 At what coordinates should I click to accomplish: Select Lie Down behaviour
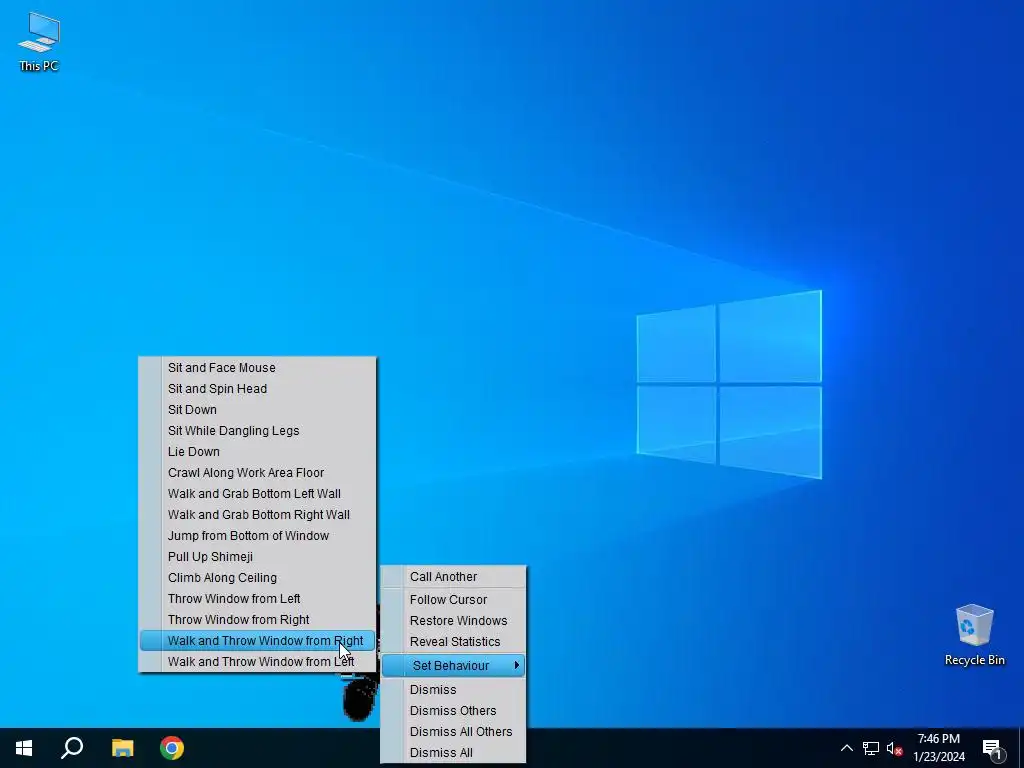(257, 451)
